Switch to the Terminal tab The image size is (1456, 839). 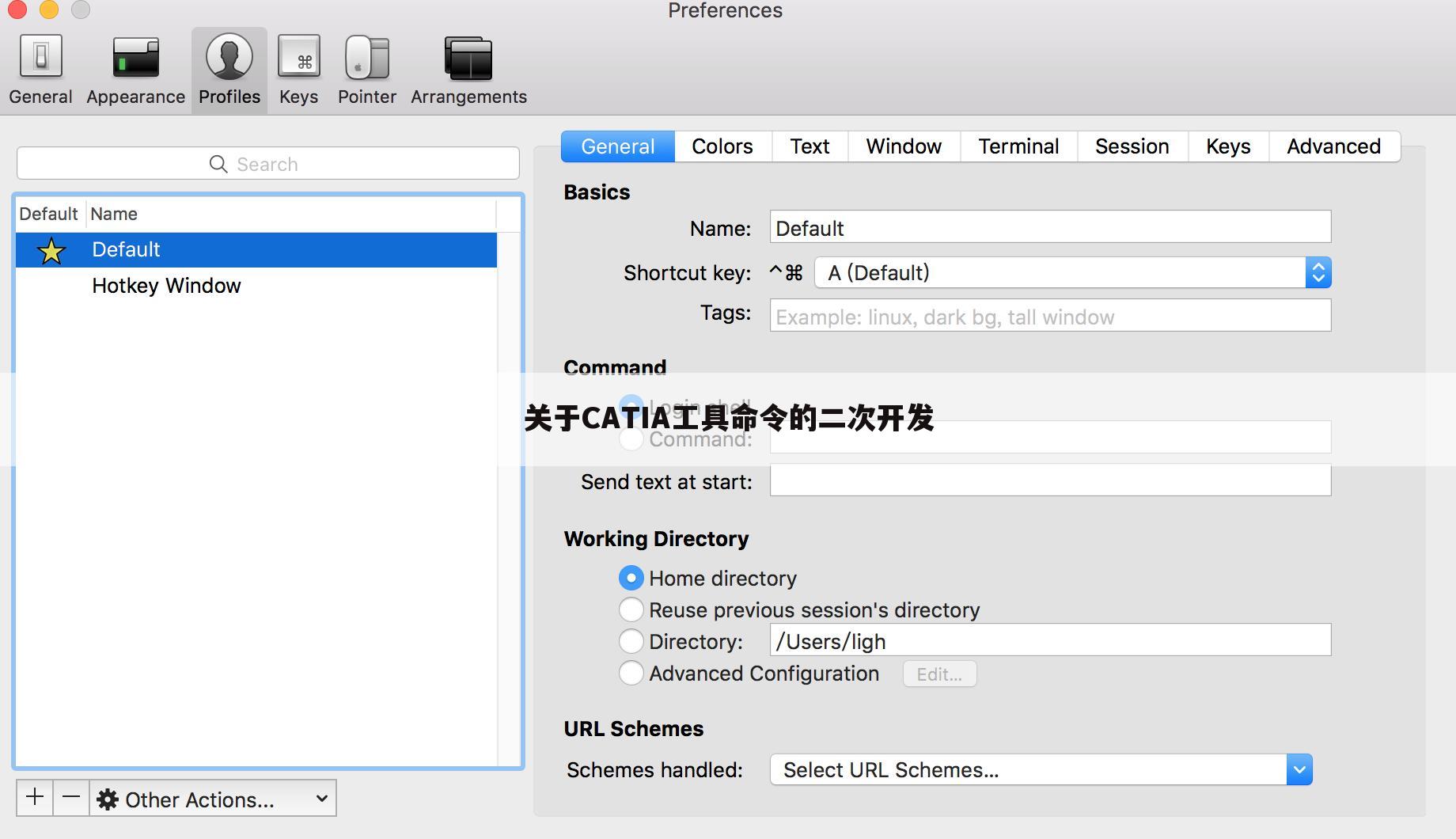point(1018,146)
